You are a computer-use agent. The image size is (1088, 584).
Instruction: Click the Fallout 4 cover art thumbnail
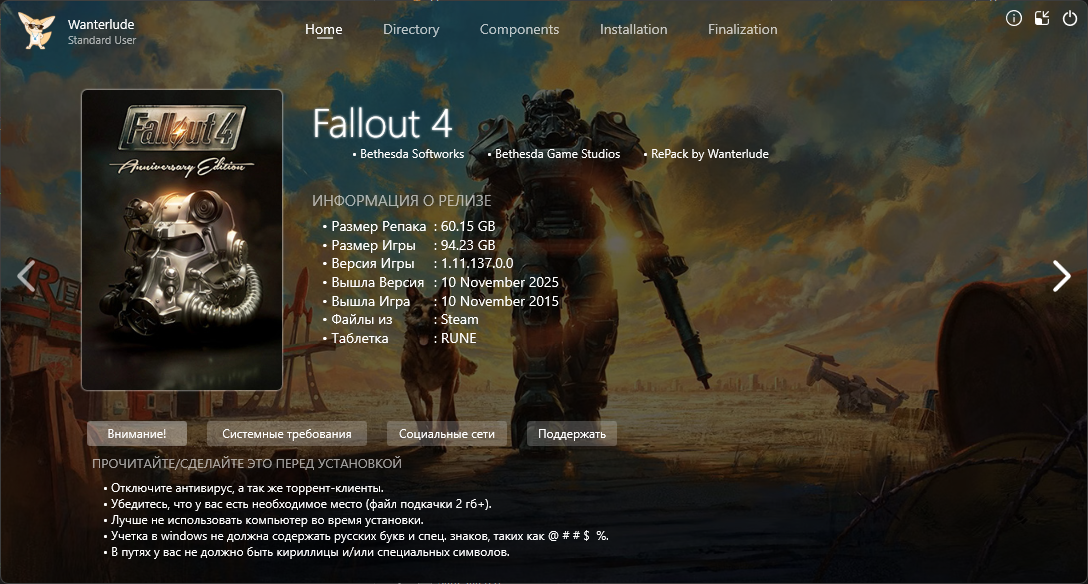coord(182,240)
